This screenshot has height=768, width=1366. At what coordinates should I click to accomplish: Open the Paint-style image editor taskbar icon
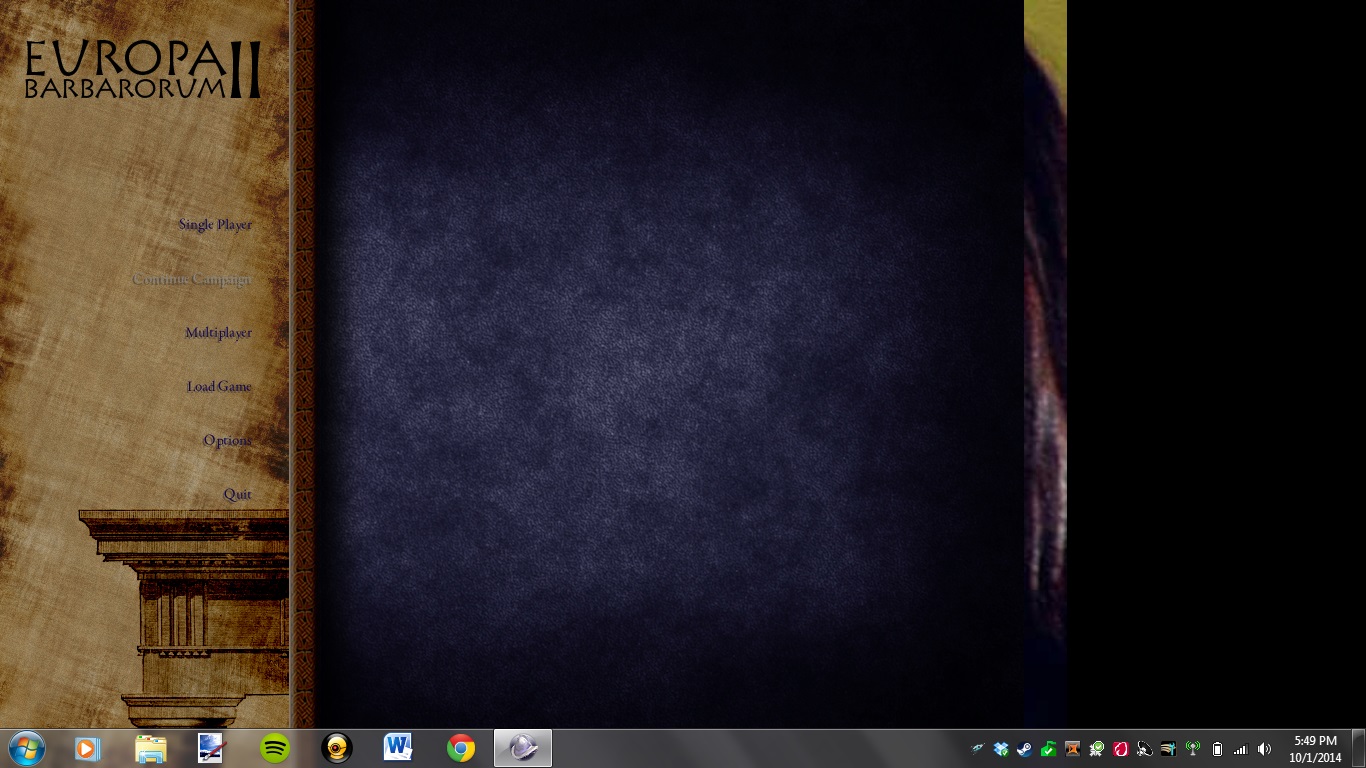click(x=212, y=748)
